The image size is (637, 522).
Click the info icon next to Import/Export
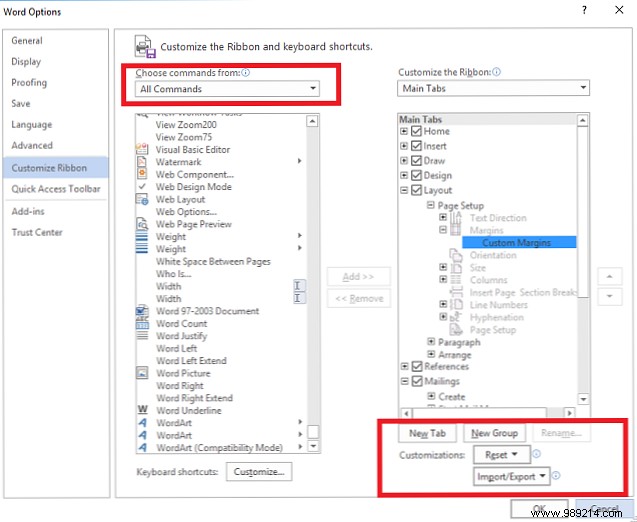pyautogui.click(x=556, y=475)
